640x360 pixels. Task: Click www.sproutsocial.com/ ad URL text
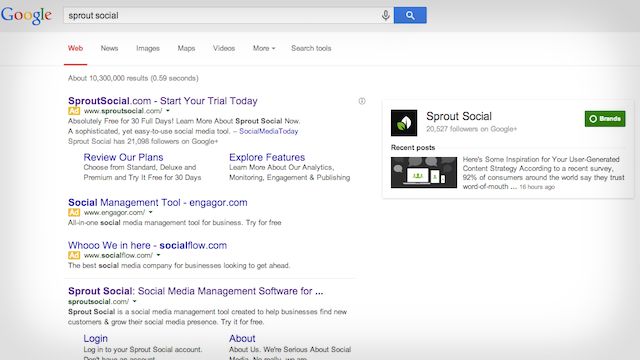[123, 111]
